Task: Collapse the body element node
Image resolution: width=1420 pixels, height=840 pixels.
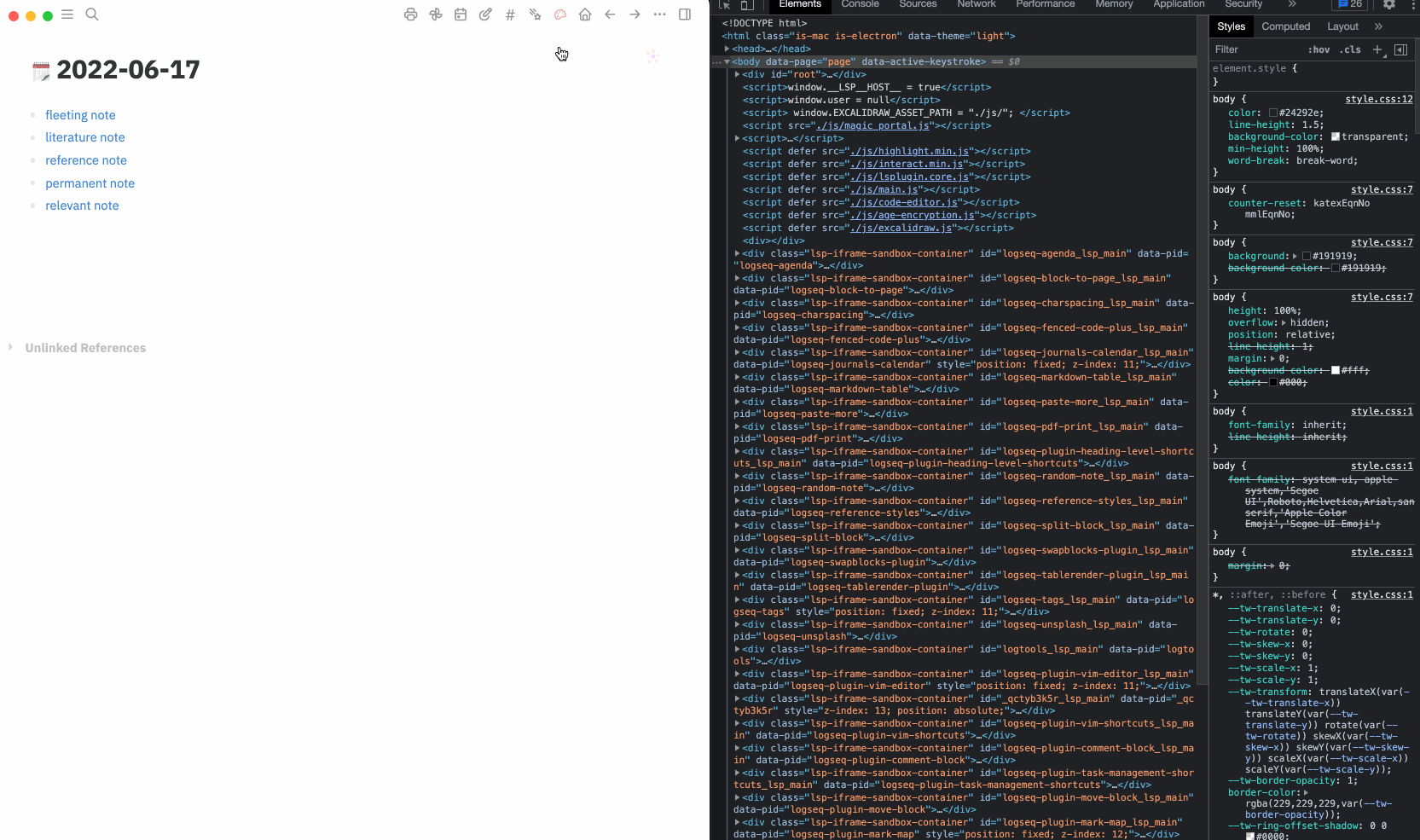Action: coord(727,61)
